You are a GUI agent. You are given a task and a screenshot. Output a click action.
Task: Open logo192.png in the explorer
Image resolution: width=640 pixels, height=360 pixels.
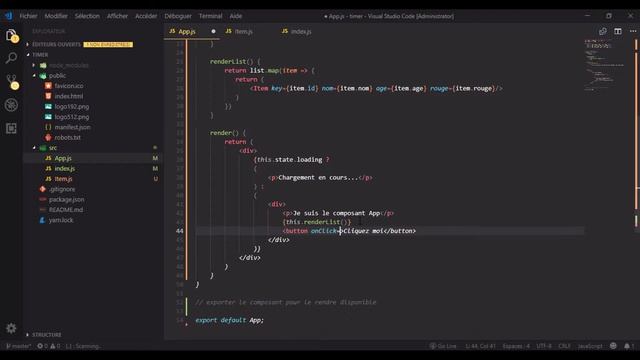click(72, 107)
